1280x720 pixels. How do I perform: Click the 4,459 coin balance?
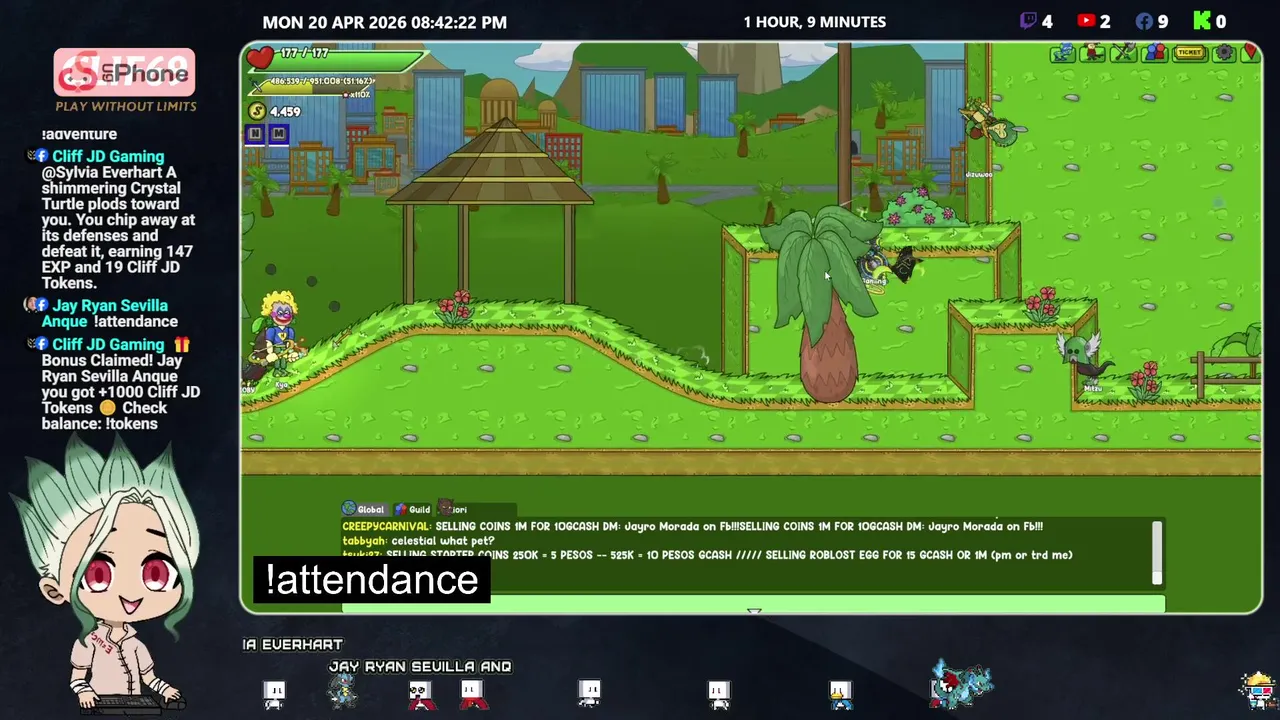pos(285,112)
